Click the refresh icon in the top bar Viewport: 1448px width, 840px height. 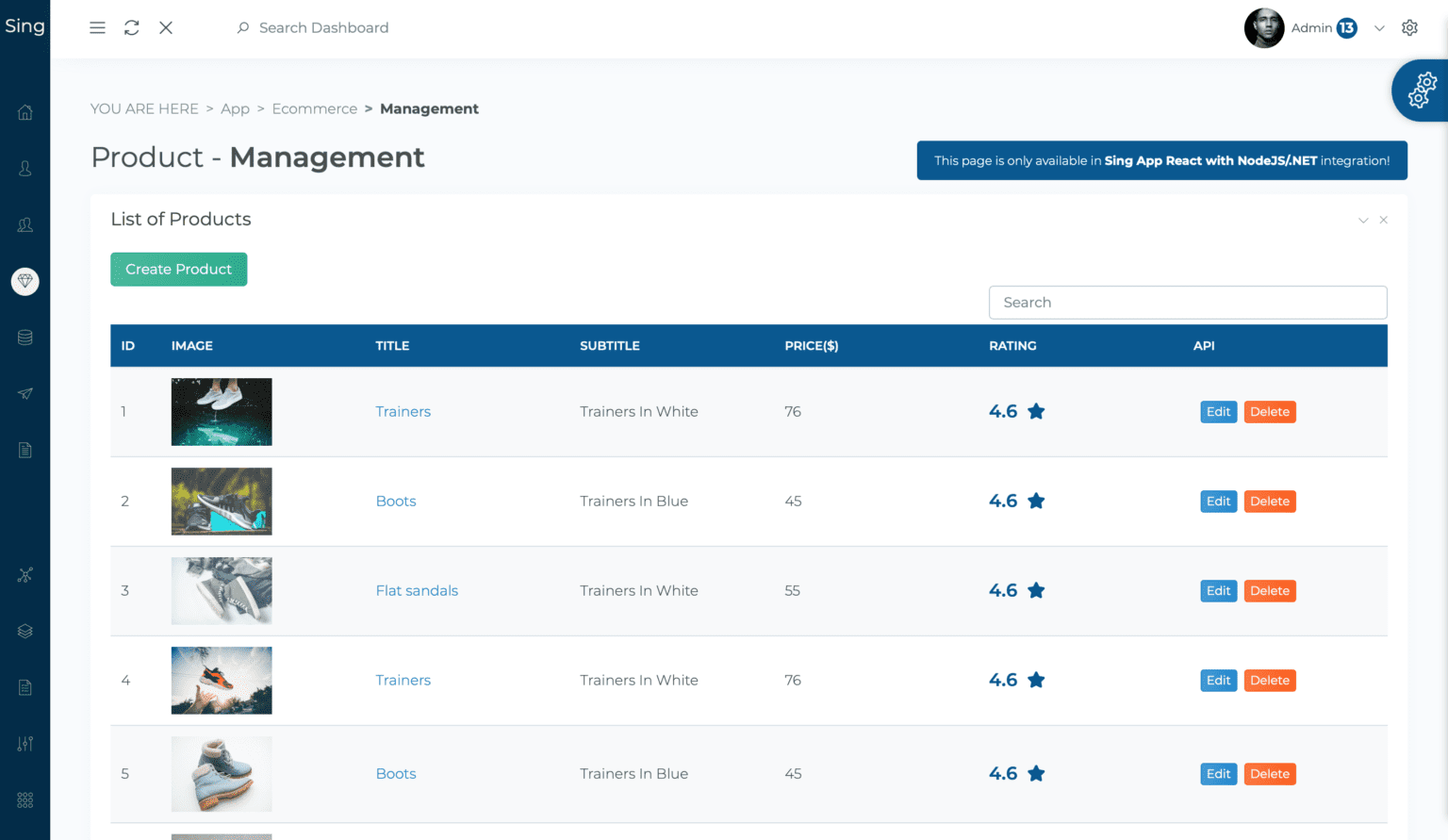(131, 27)
